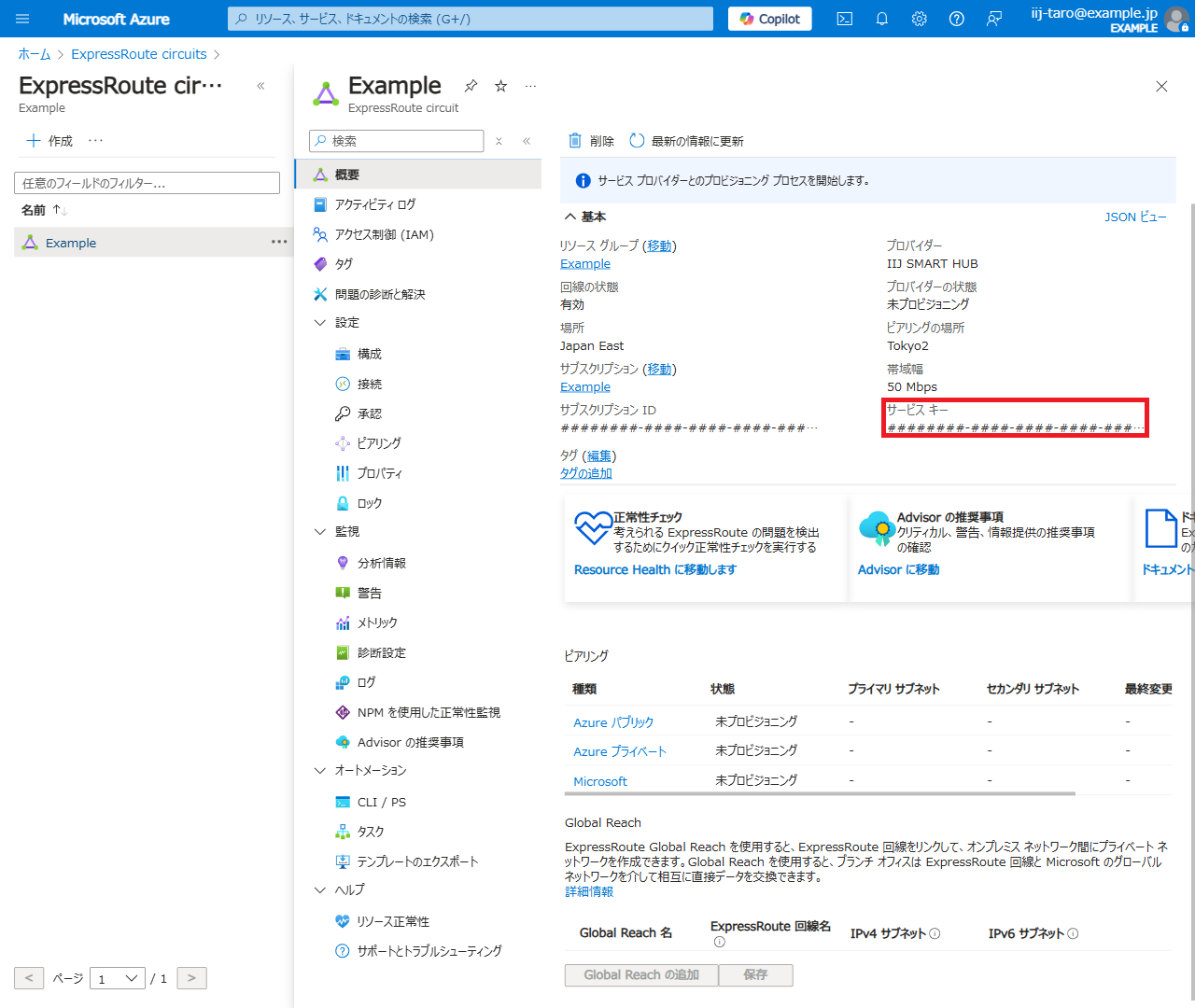Clear the resource menu search box

499,141
